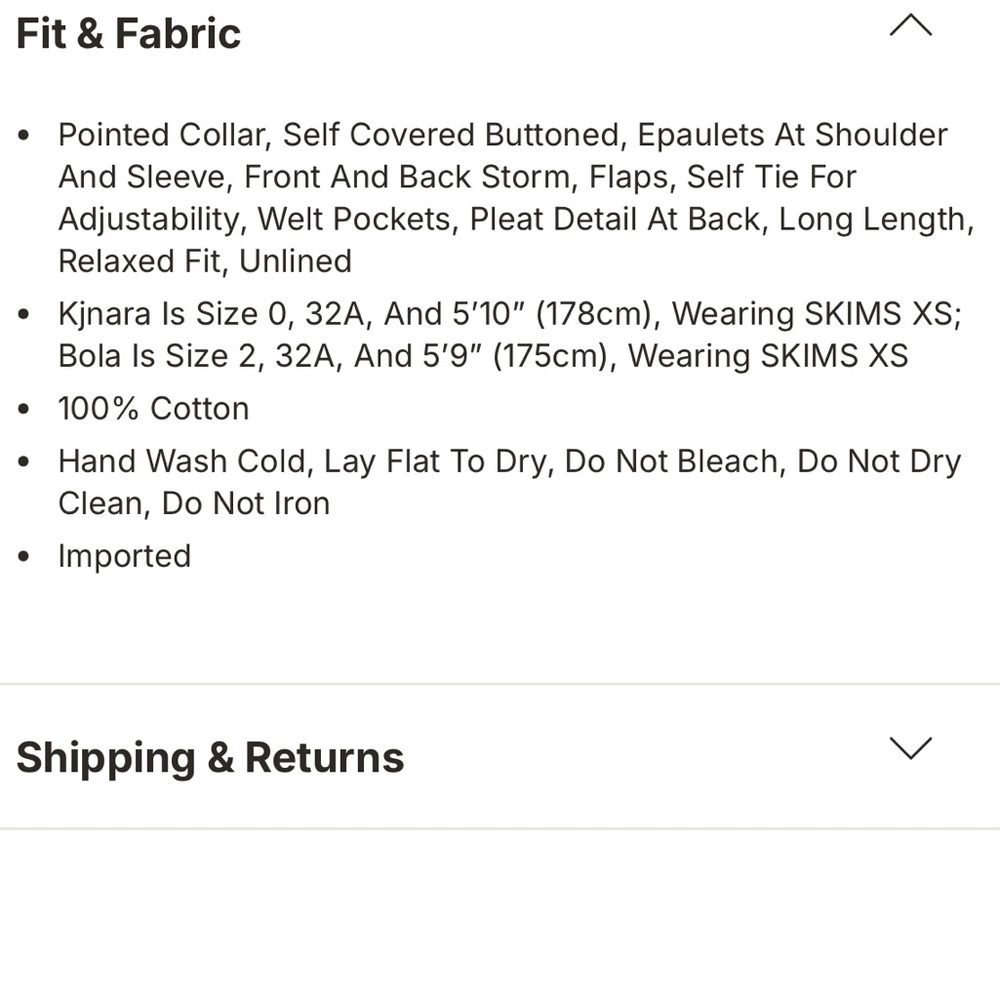Expand Shipping & Returns with the down chevron
This screenshot has height=1000, width=1000.
(911, 747)
